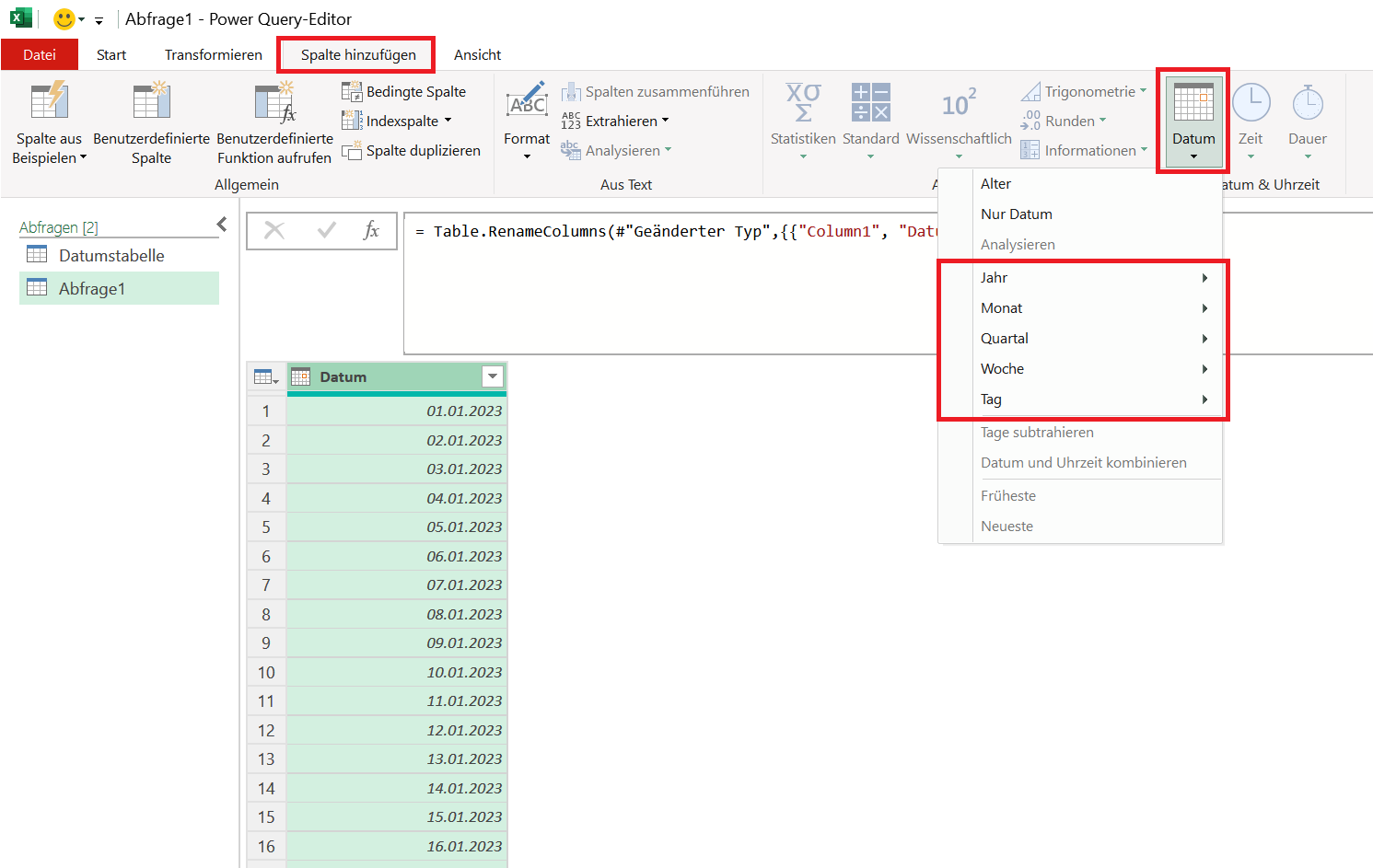1373x868 pixels.
Task: Select the Datumstabelle query
Action: point(119,255)
